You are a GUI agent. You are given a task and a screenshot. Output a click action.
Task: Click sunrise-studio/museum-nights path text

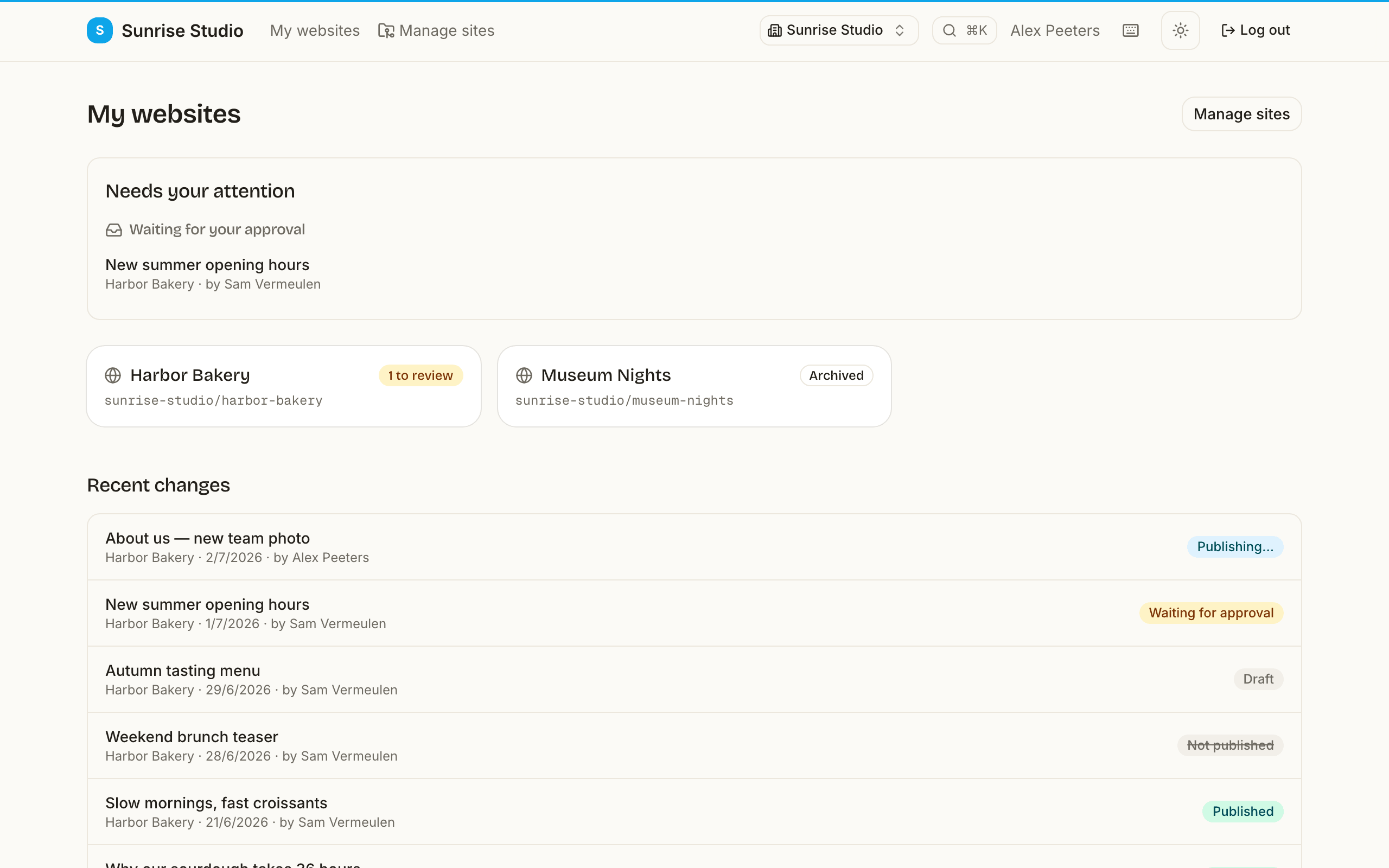point(625,401)
